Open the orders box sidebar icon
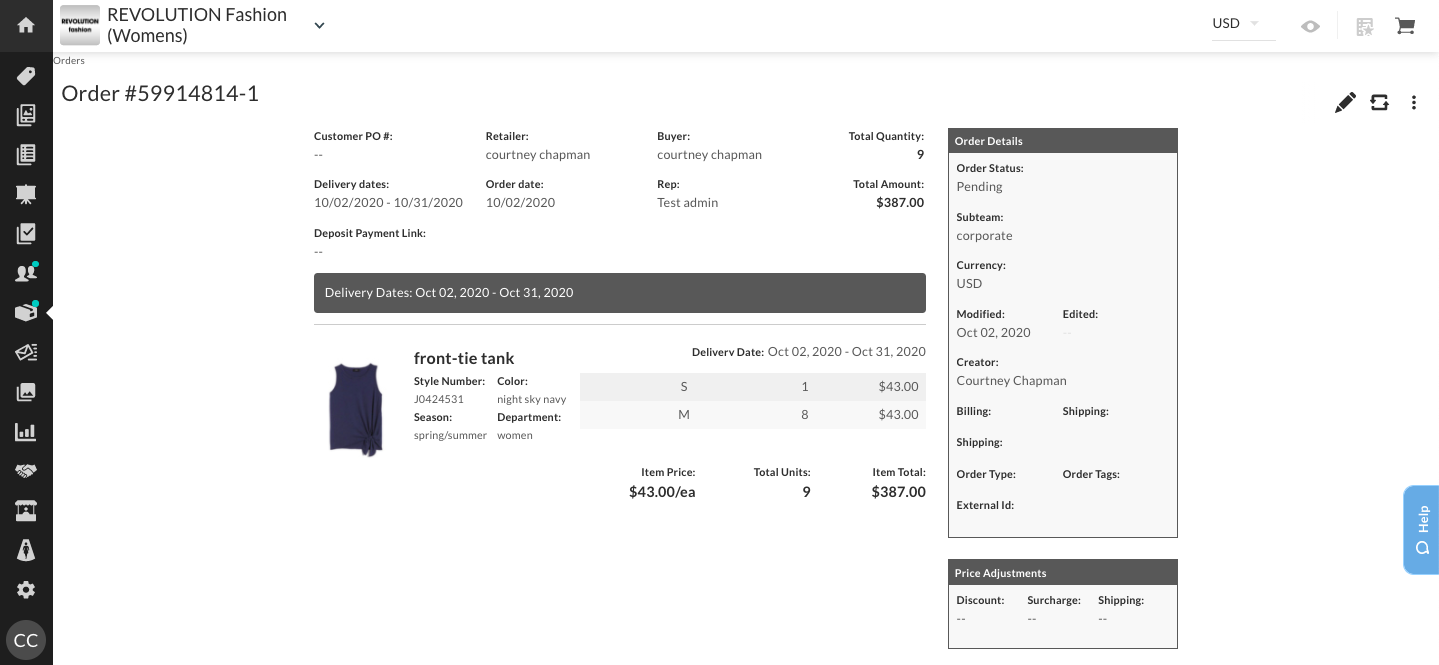This screenshot has height=665, width=1439. pyautogui.click(x=26, y=313)
